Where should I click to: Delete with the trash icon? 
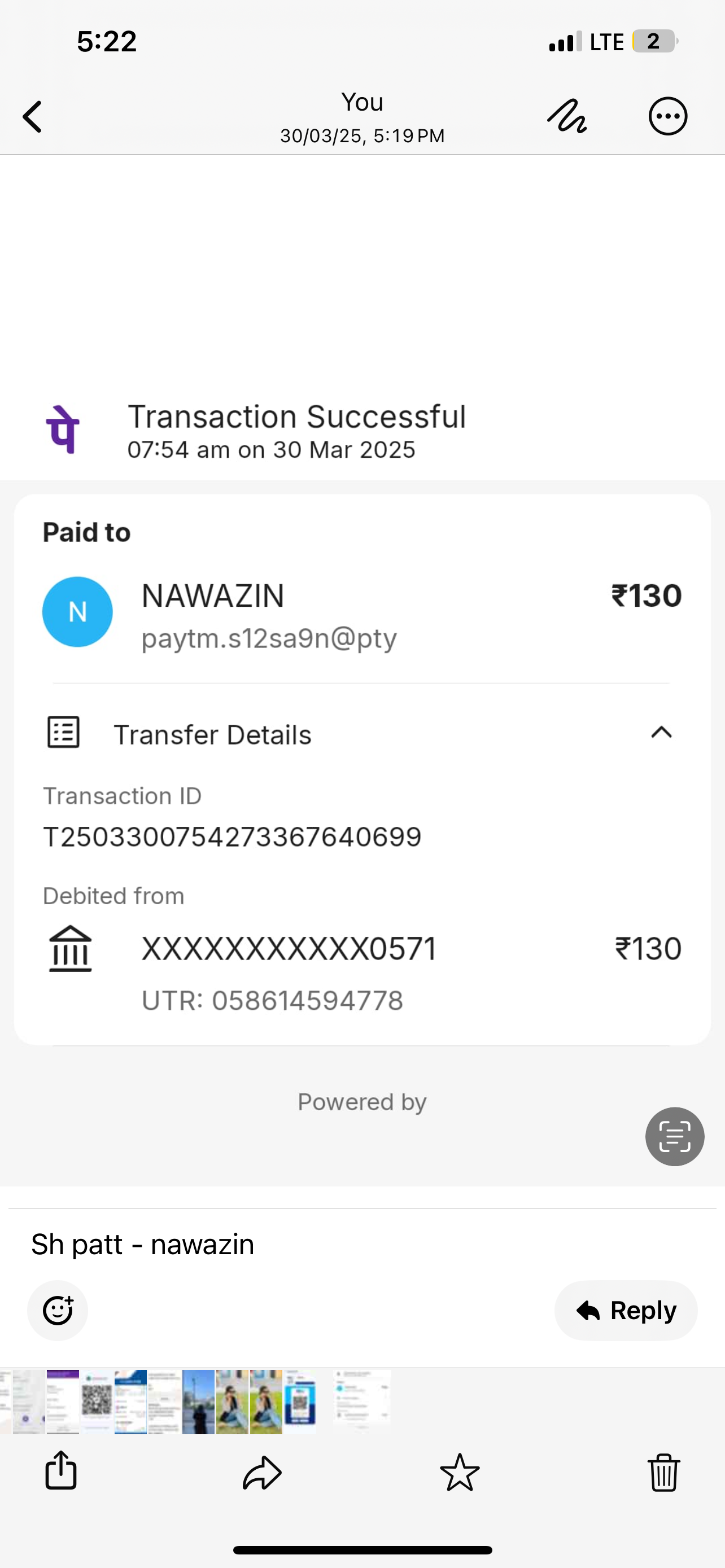[663, 1472]
